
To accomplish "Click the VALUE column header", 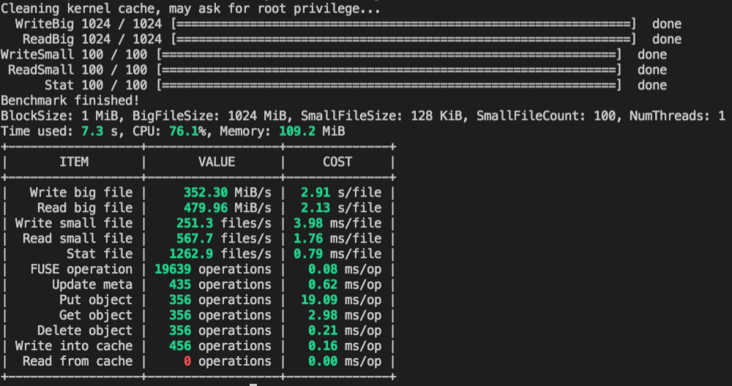I will 216,162.
